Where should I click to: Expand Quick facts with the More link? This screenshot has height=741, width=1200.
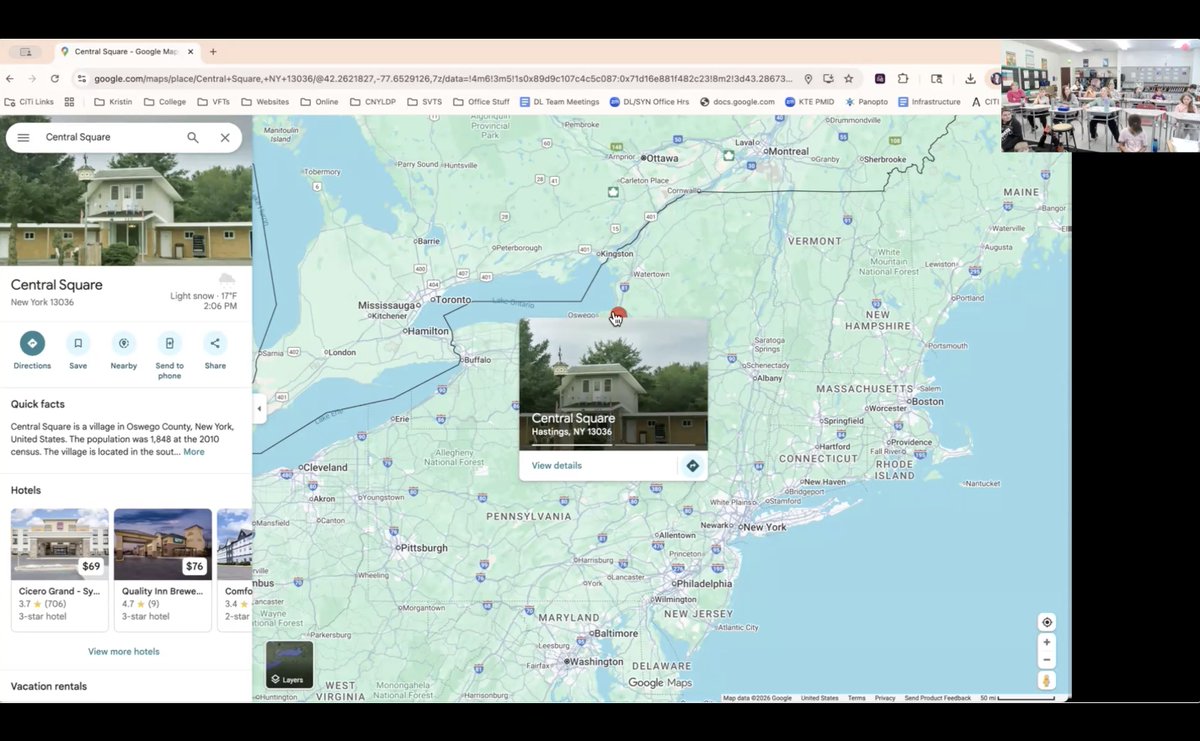pyautogui.click(x=194, y=452)
